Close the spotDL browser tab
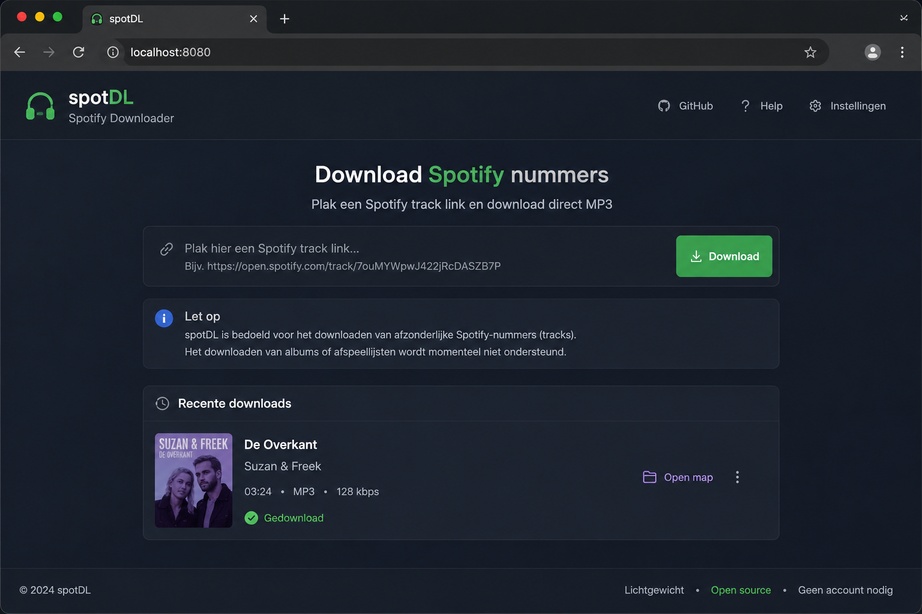The width and height of the screenshot is (922, 614). pos(253,19)
